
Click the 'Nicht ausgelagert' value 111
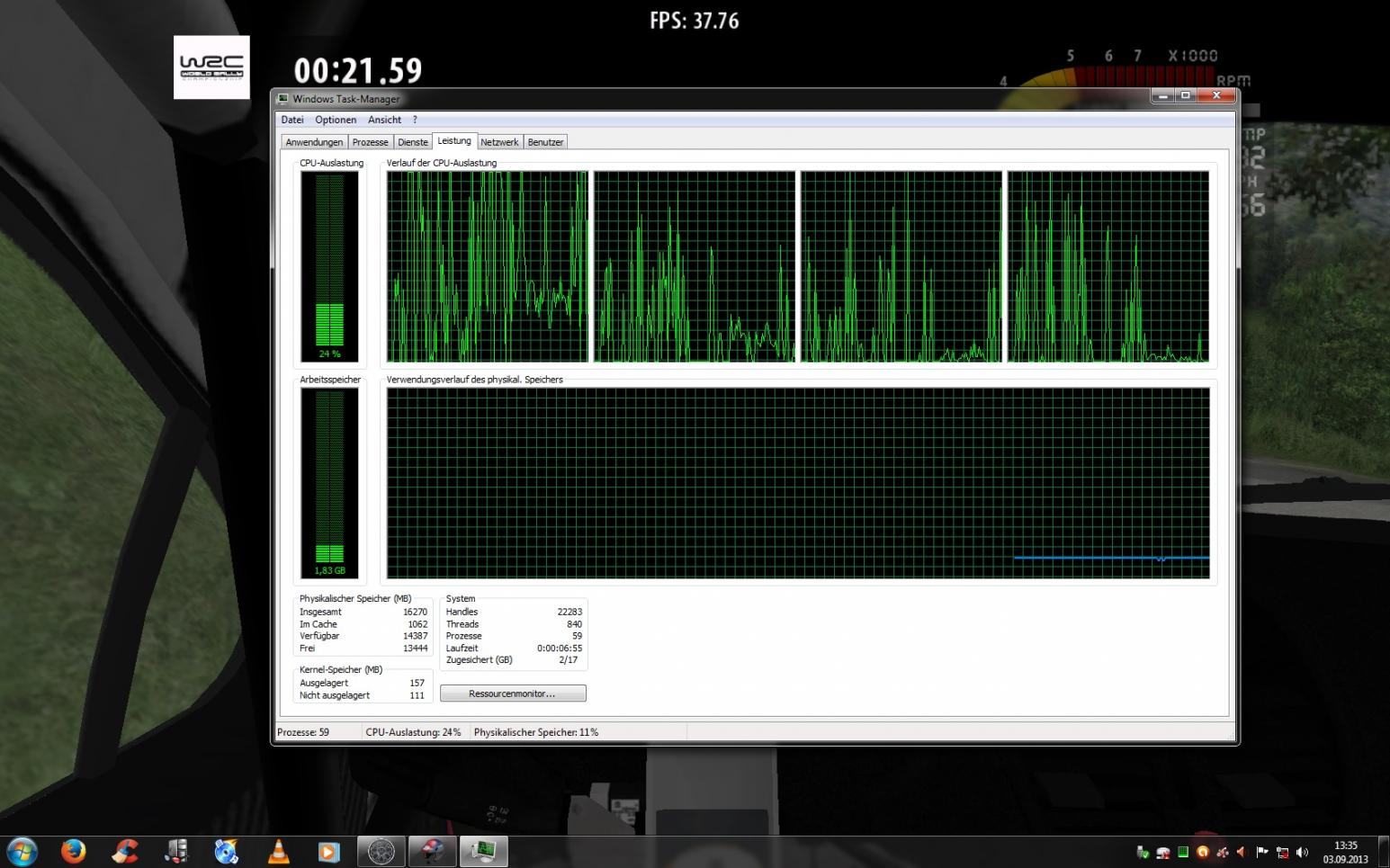417,695
